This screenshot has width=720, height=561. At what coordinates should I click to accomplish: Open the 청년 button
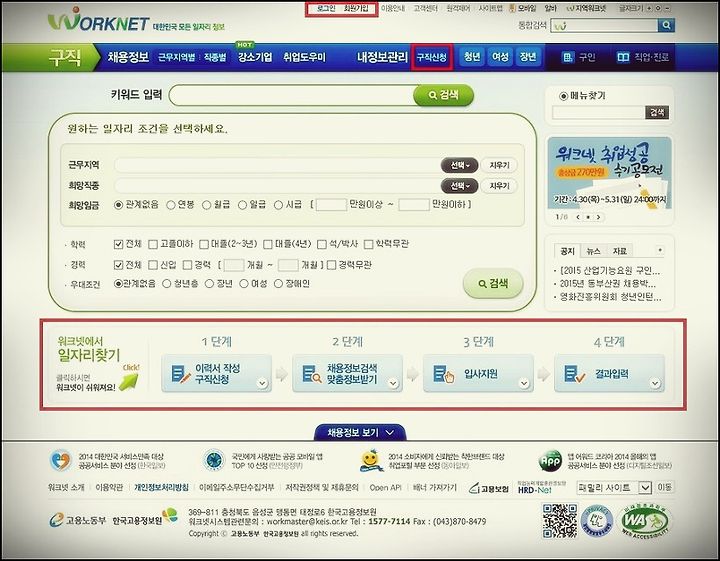472,57
